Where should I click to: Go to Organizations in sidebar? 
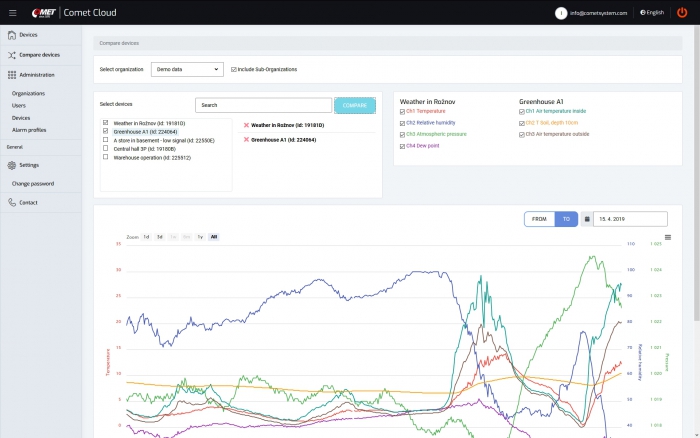click(x=29, y=93)
